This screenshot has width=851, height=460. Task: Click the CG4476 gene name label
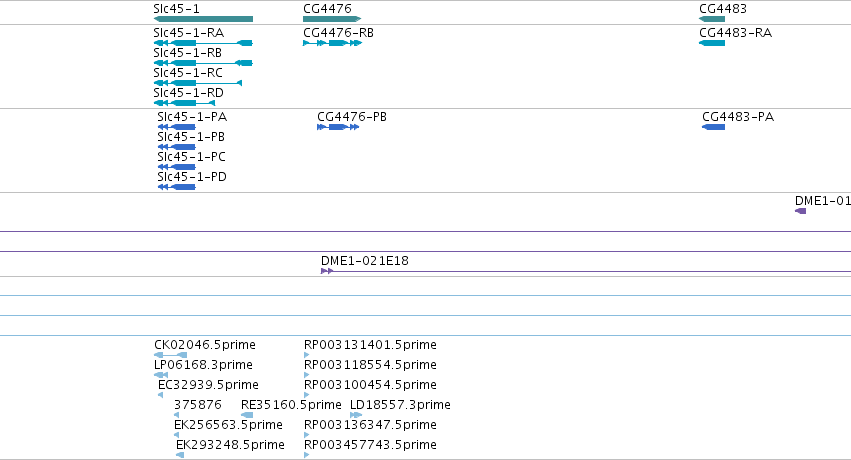(327, 9)
